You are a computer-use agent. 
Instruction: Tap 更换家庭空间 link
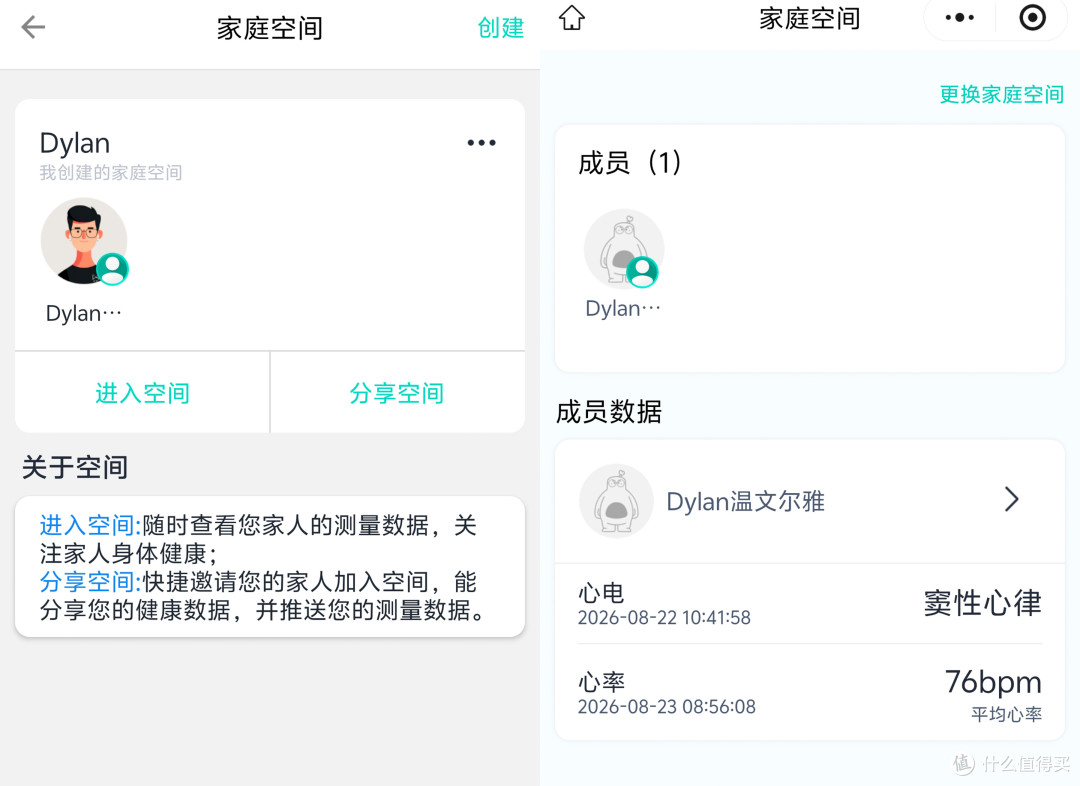pyautogui.click(x=1001, y=94)
